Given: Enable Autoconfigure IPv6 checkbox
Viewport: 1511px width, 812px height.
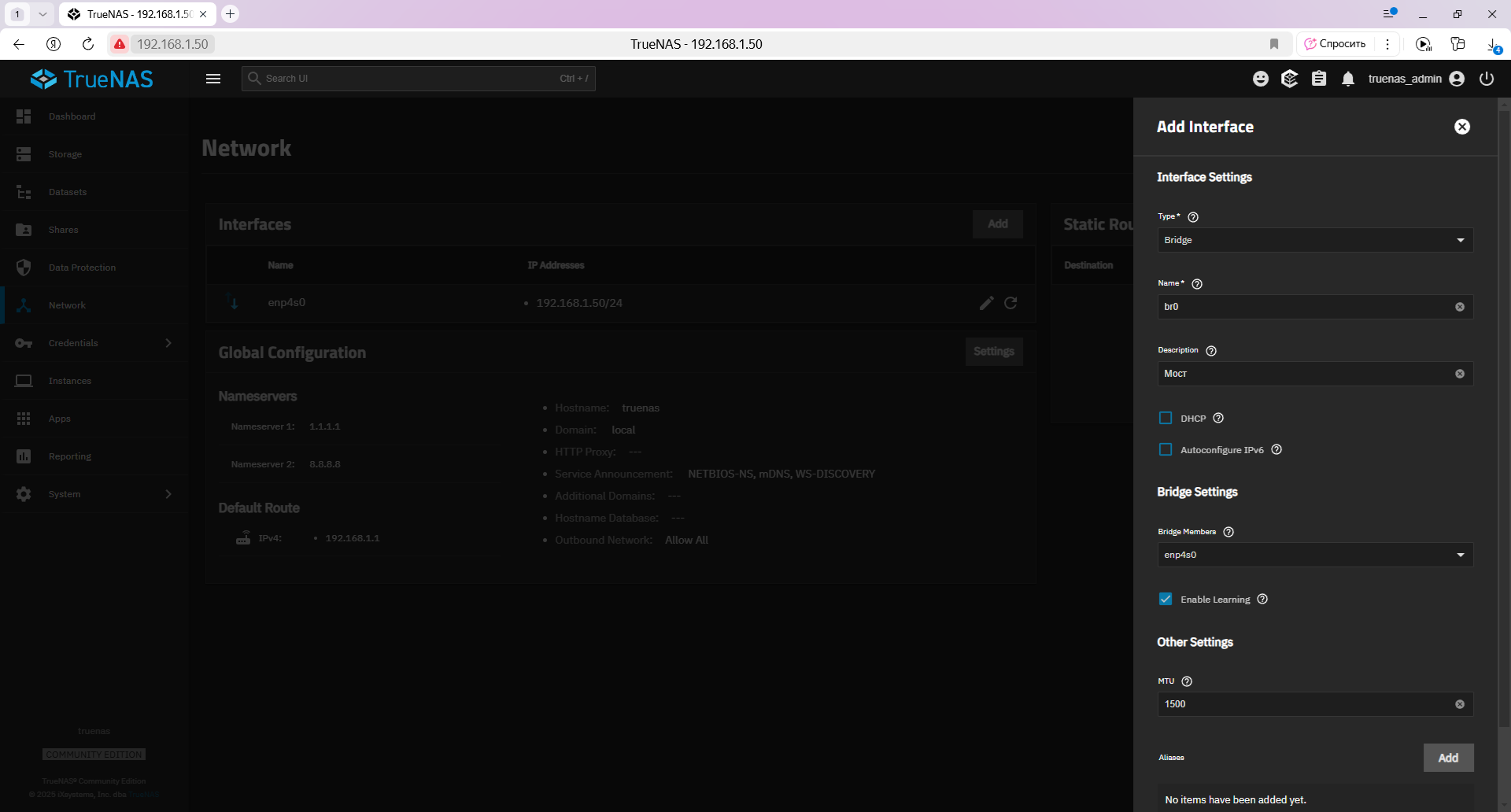Looking at the screenshot, I should pyautogui.click(x=1166, y=449).
